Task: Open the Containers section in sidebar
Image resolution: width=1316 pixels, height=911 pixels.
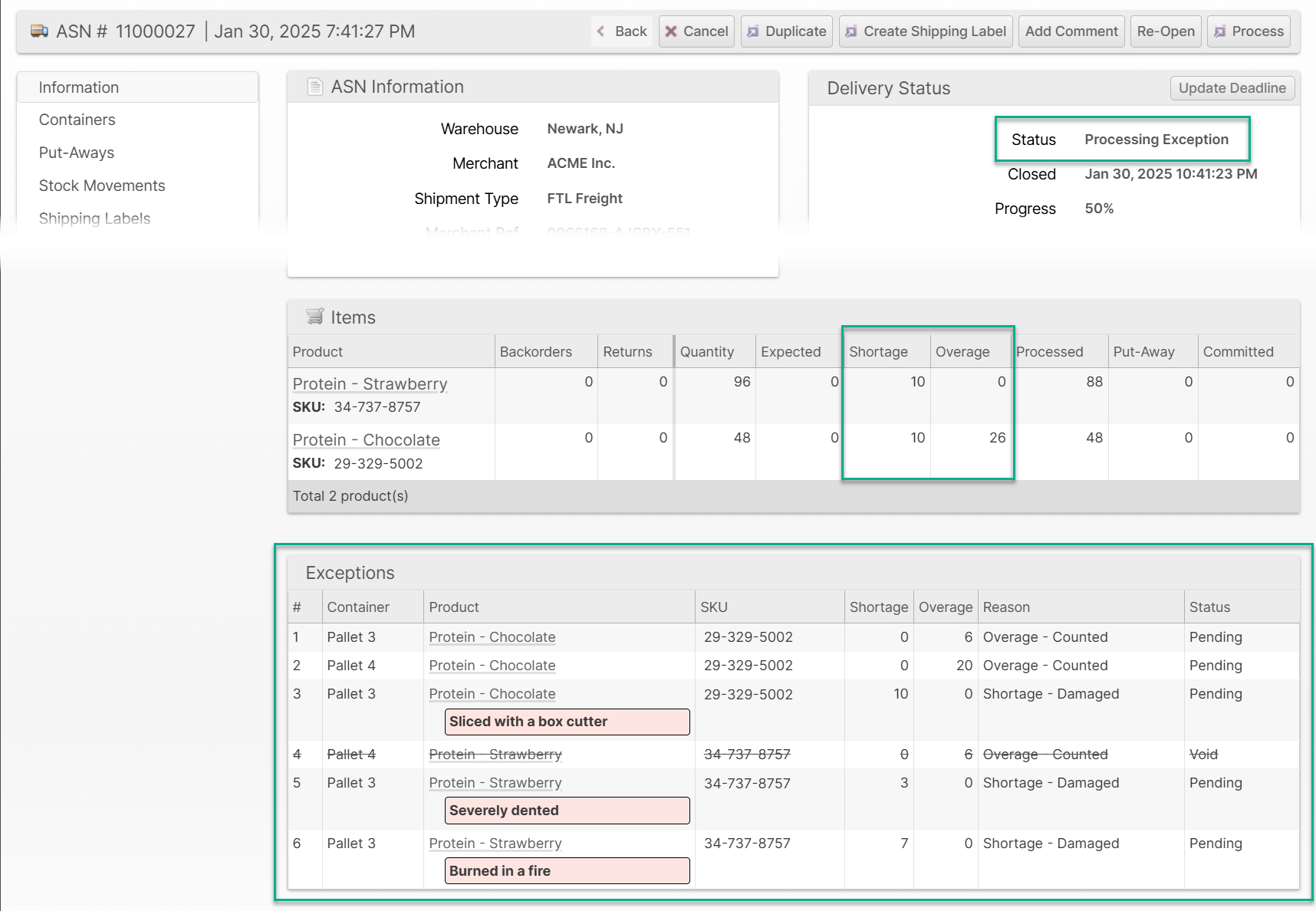Action: point(77,120)
